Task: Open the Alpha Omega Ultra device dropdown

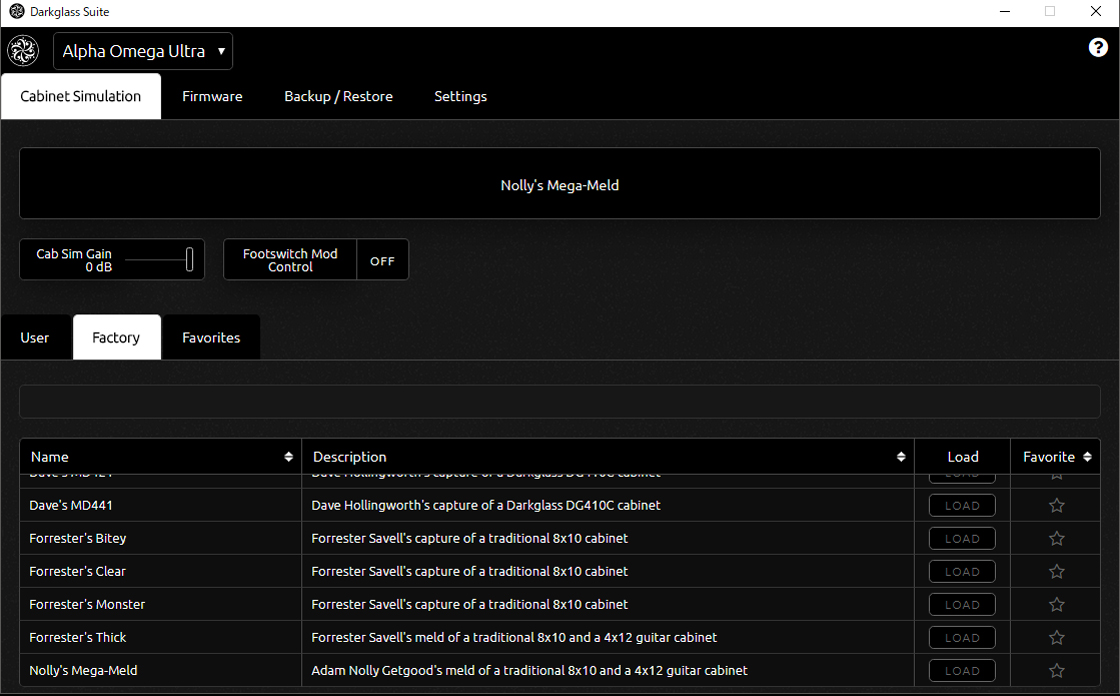Action: click(143, 51)
